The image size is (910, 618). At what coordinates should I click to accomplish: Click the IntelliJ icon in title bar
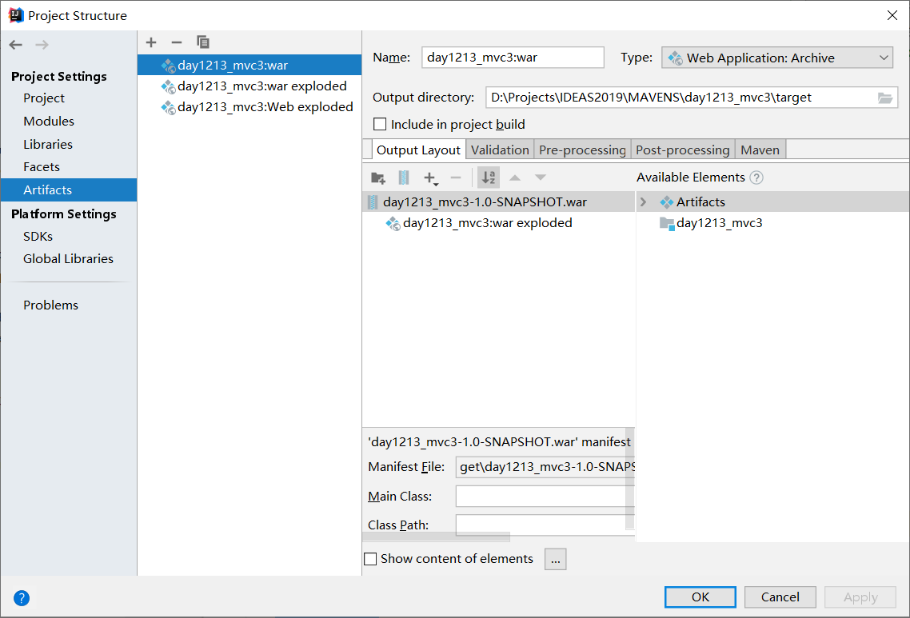[16, 15]
